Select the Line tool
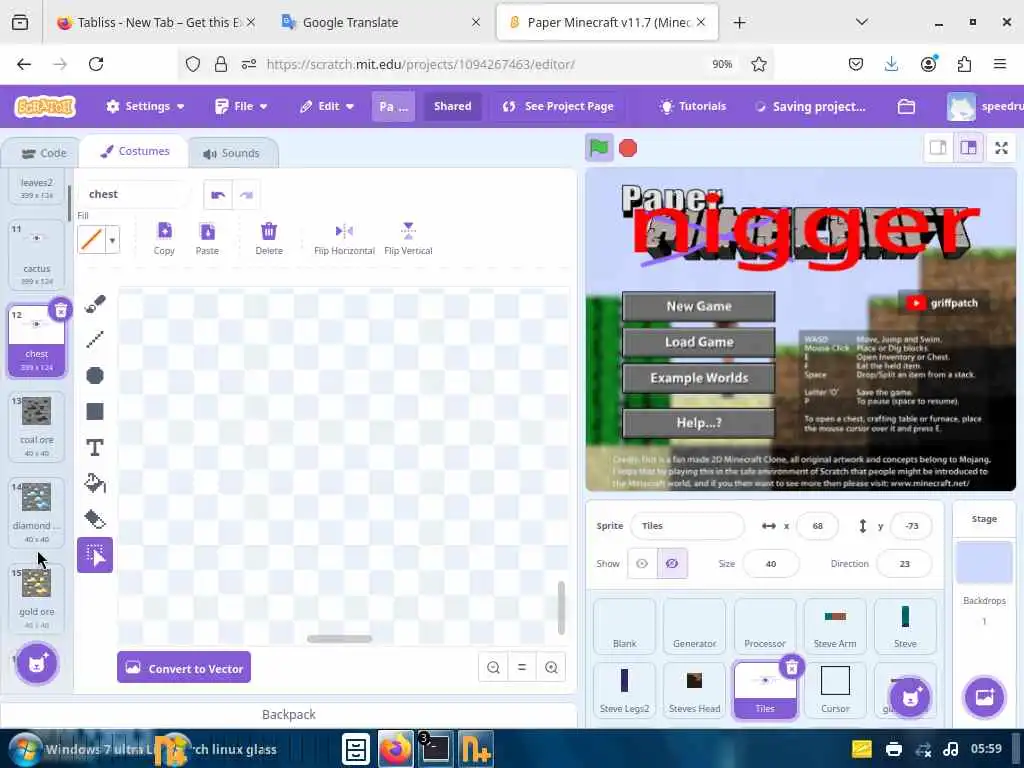 [x=95, y=339]
